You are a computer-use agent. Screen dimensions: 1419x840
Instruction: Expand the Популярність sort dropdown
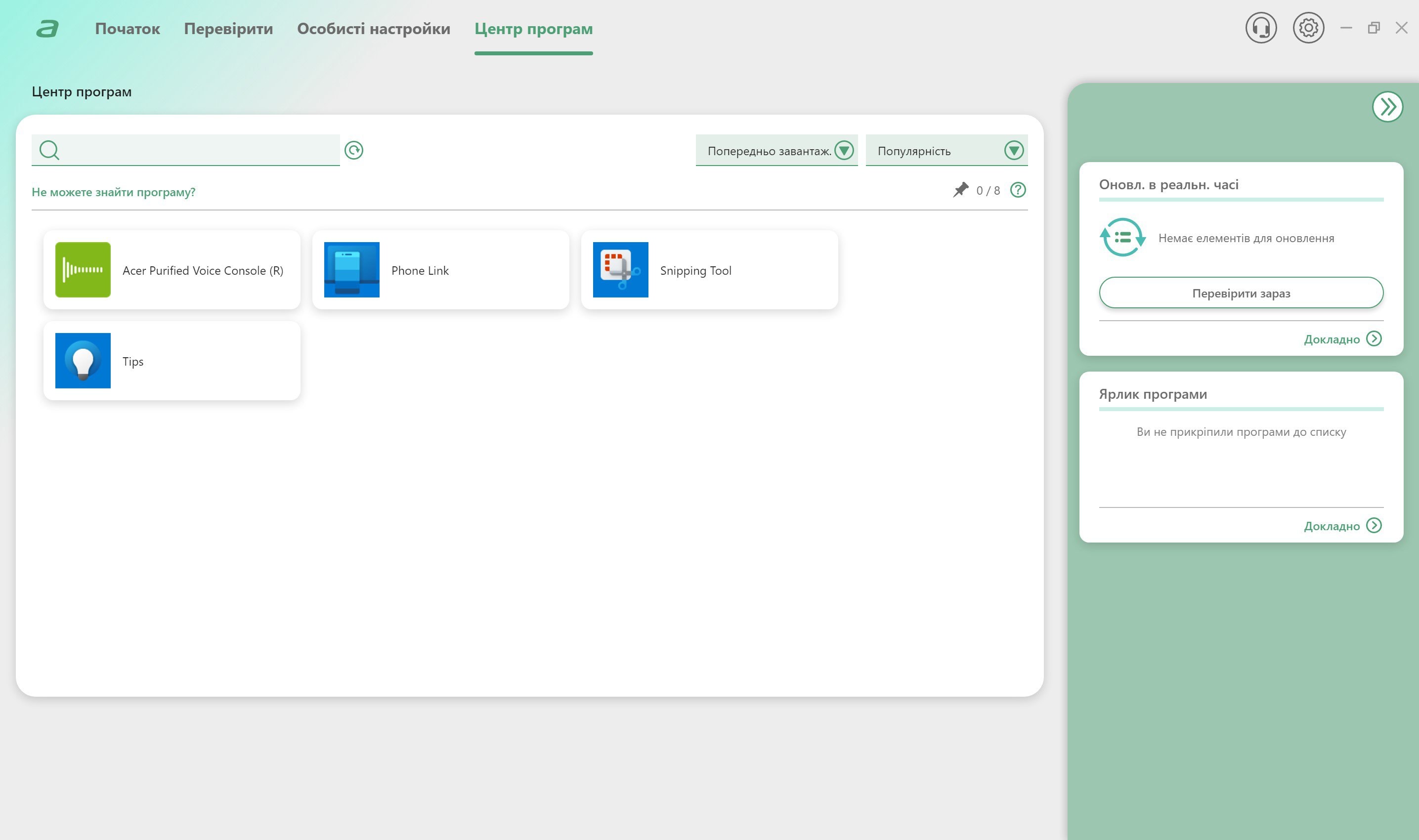(1012, 151)
